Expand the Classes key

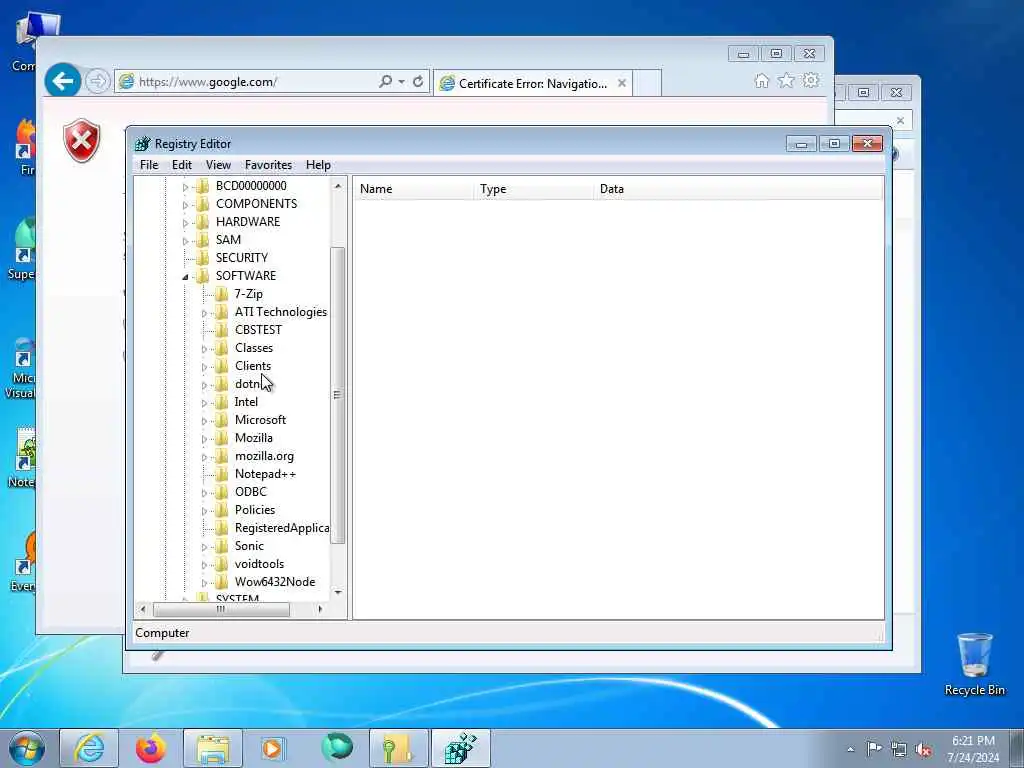tap(204, 349)
